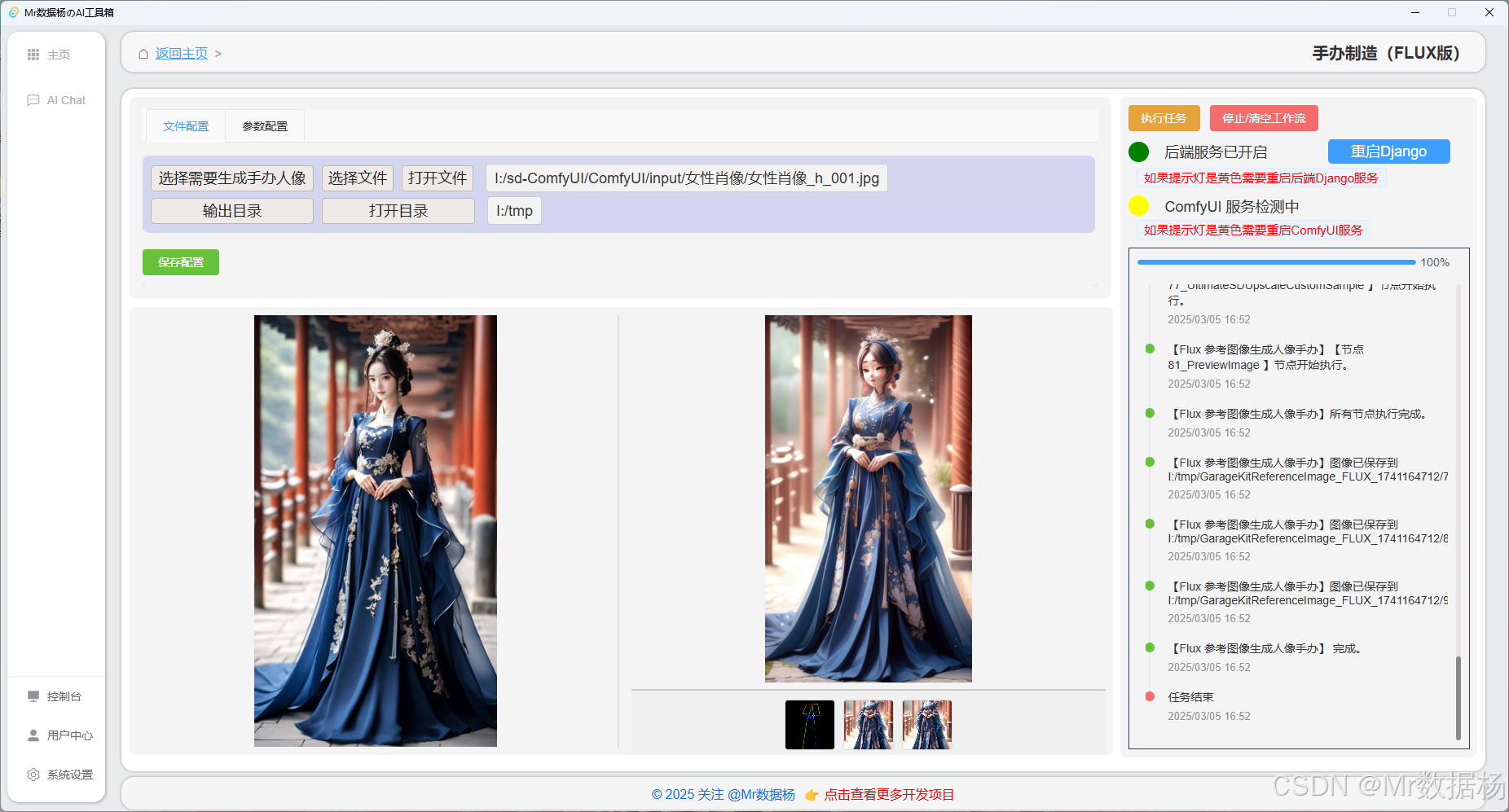Click the green dot beside 所有节点执行完成
Screen dimensions: 1509x812
(x=1150, y=413)
